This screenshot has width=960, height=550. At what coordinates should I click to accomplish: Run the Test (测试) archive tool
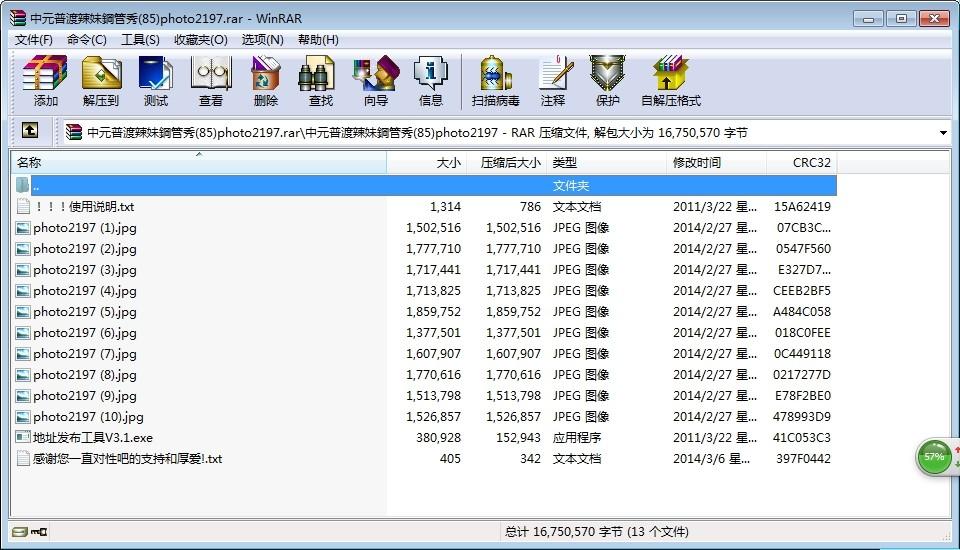point(155,80)
